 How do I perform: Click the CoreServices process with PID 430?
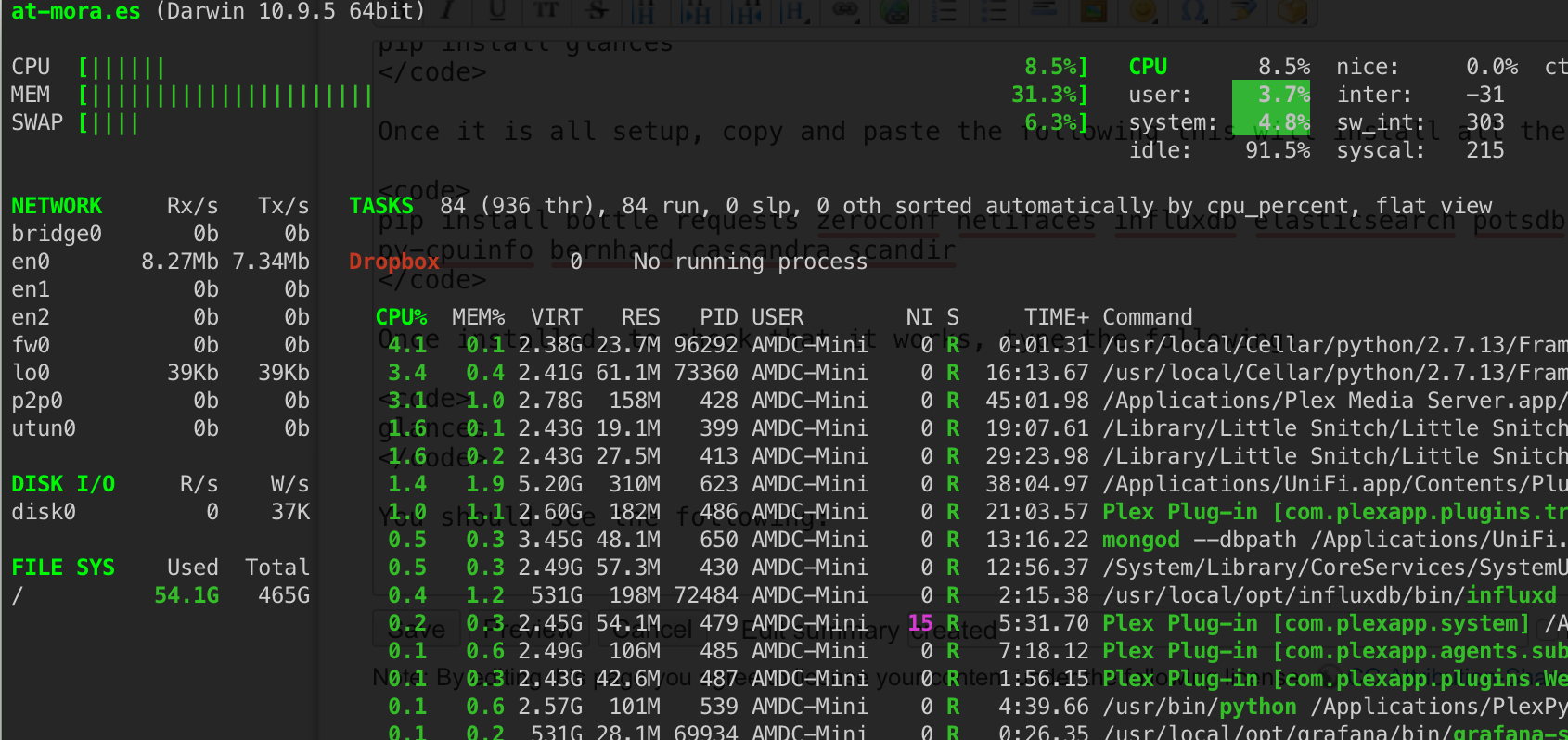[1335, 568]
